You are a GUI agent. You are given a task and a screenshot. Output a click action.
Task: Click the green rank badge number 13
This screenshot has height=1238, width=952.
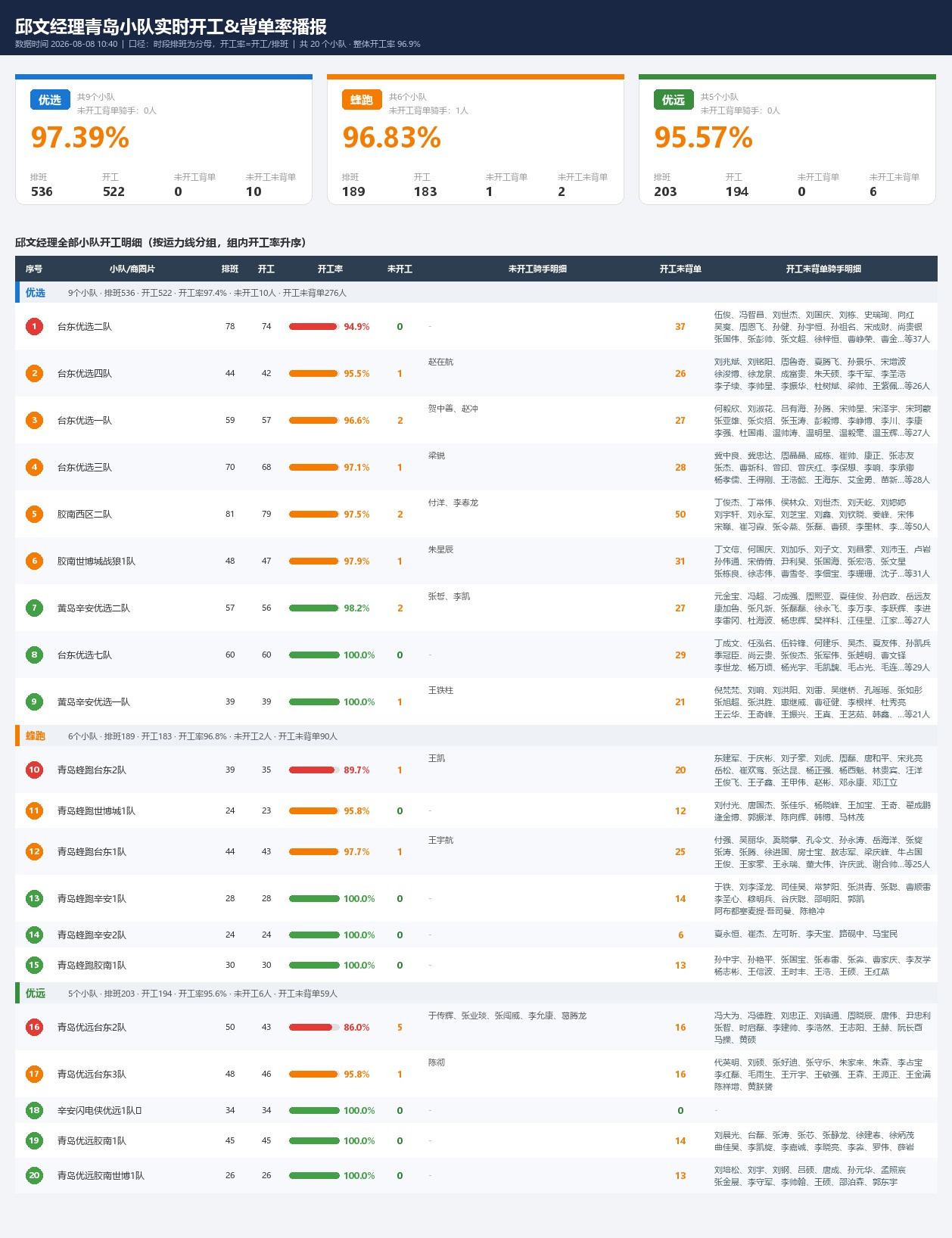(34, 898)
